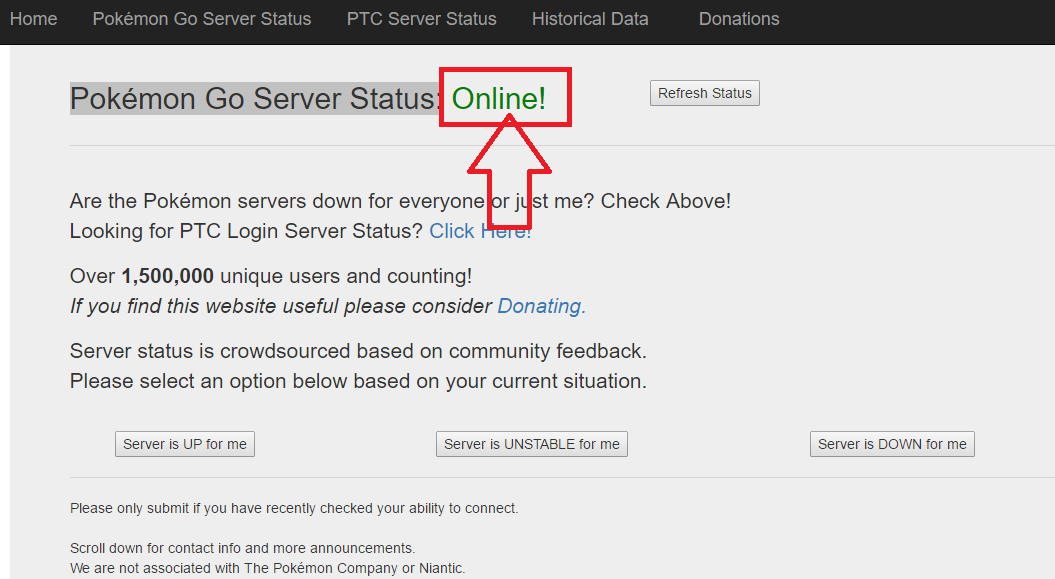Click the green Online! status text
This screenshot has height=579, width=1055.
click(499, 99)
